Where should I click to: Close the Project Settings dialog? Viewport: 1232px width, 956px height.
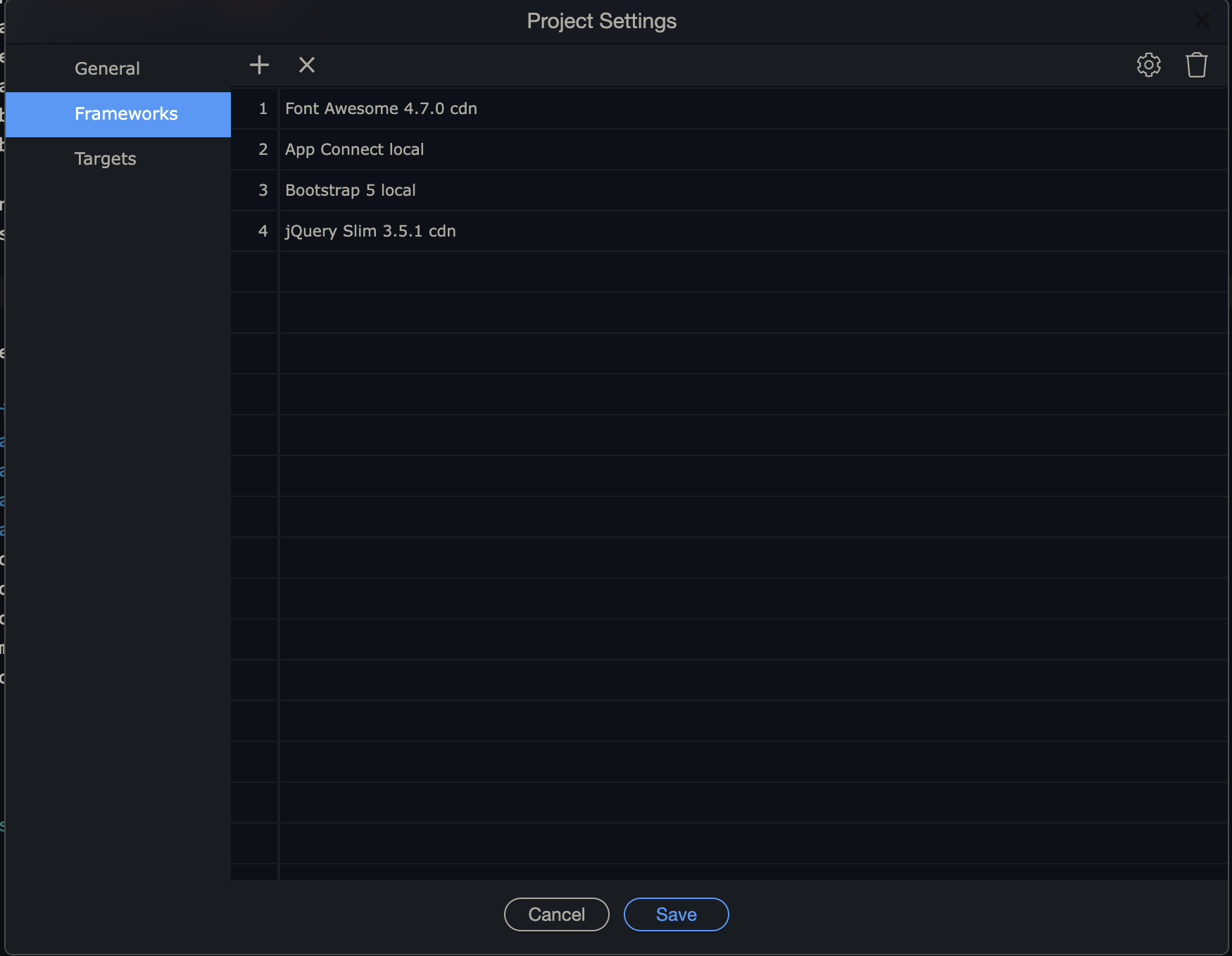1202,21
